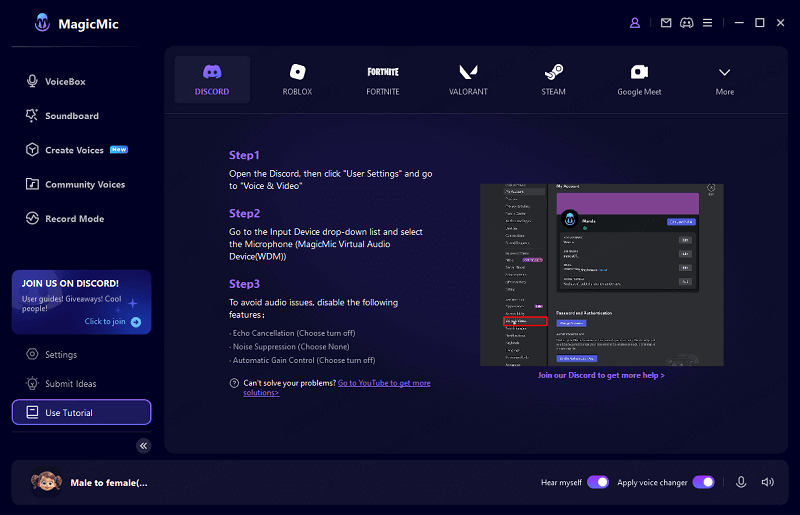Image resolution: width=800 pixels, height=515 pixels.
Task: Maximize the MagicMic window
Action: pyautogui.click(x=760, y=23)
